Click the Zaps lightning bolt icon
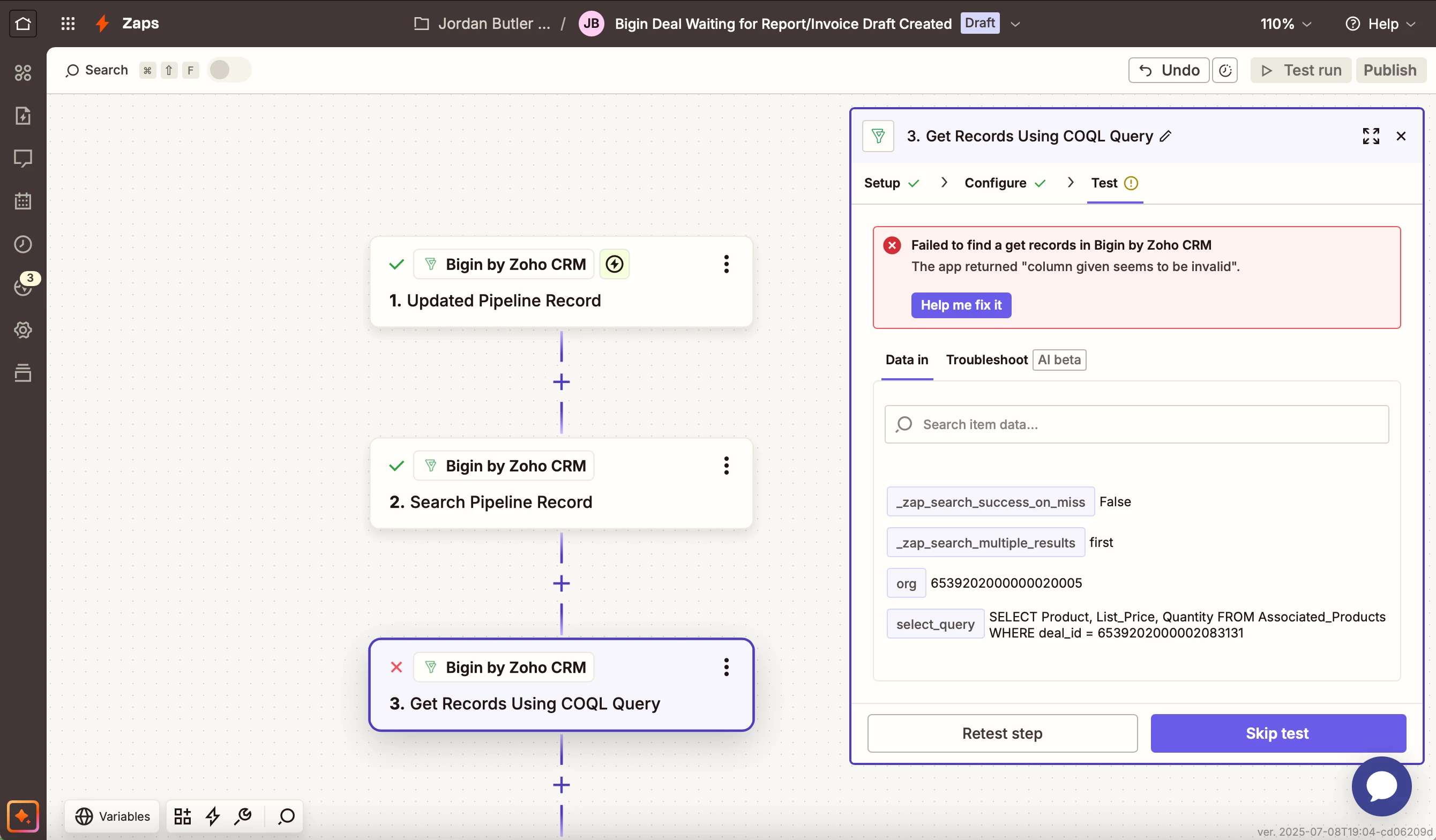Screen dimensions: 1436x840 [102, 24]
